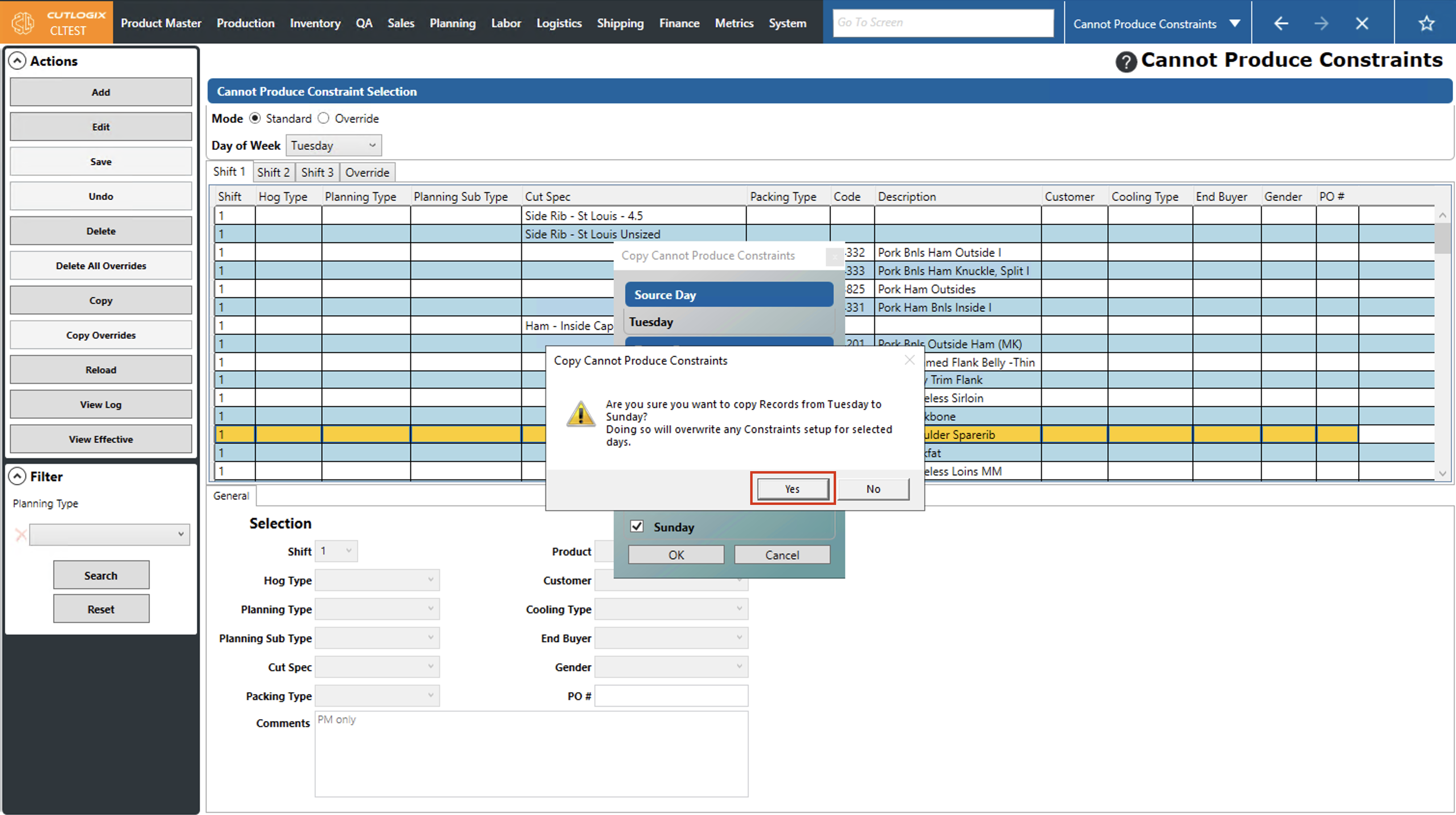Click the No button in dialog
1456x815 pixels.
[873, 489]
